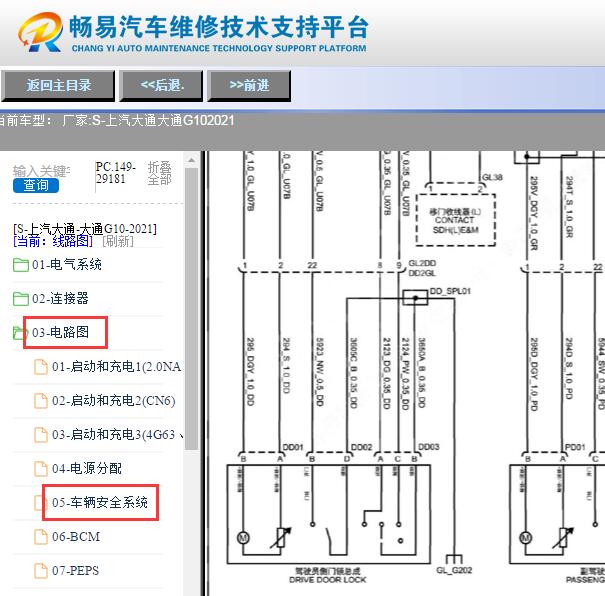Go back with <<后退 button
This screenshot has width=605, height=596.
tap(161, 86)
